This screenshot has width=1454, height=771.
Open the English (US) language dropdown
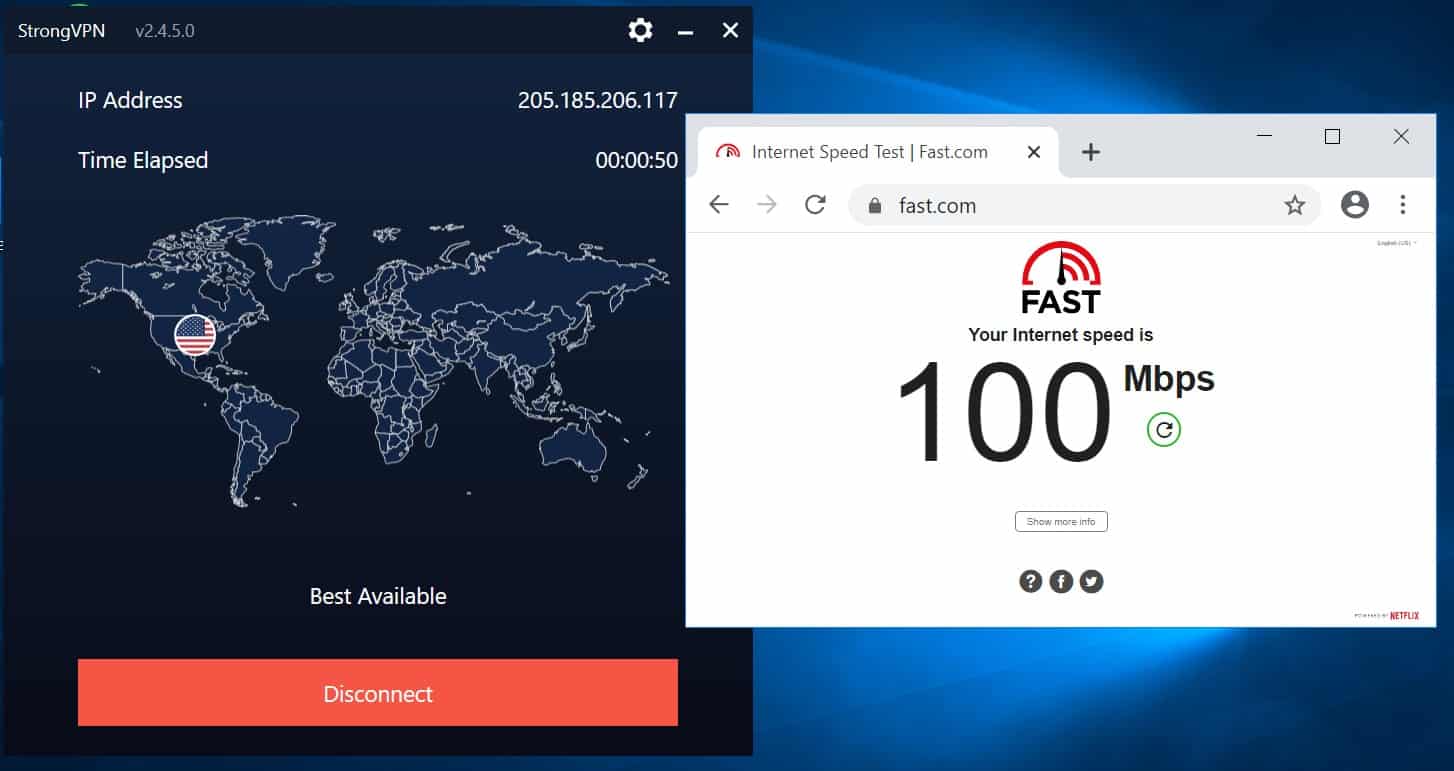(x=1397, y=243)
